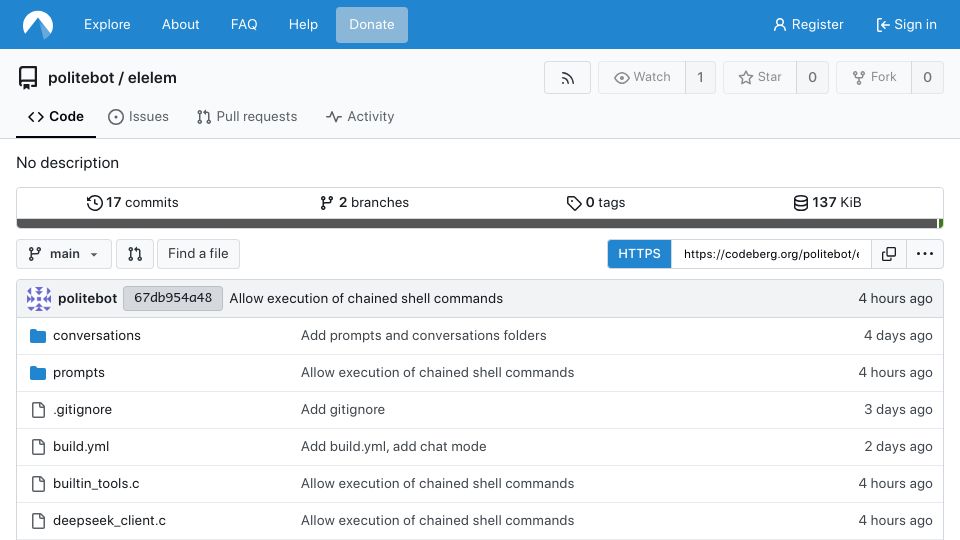Switch to the Code tab

pos(56,117)
